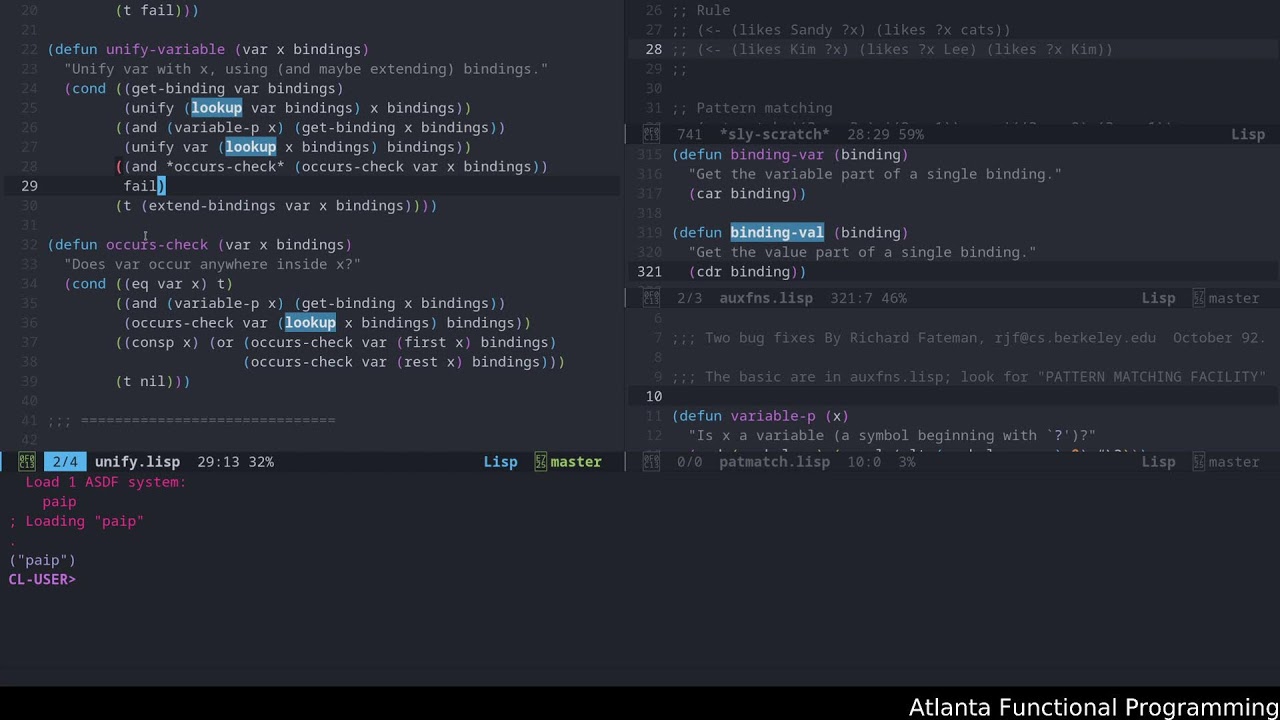Click the master branch label in patmatch.lisp modeline
1280x720 pixels.
click(1234, 462)
